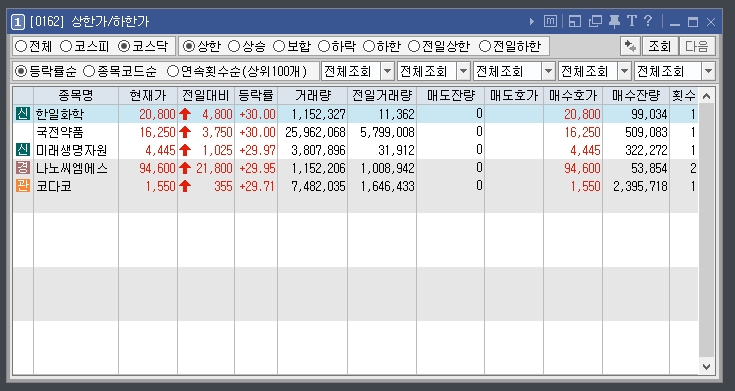The width and height of the screenshot is (735, 391).
Task: Select the 미래생명자원 stock name
Action: click(72, 150)
